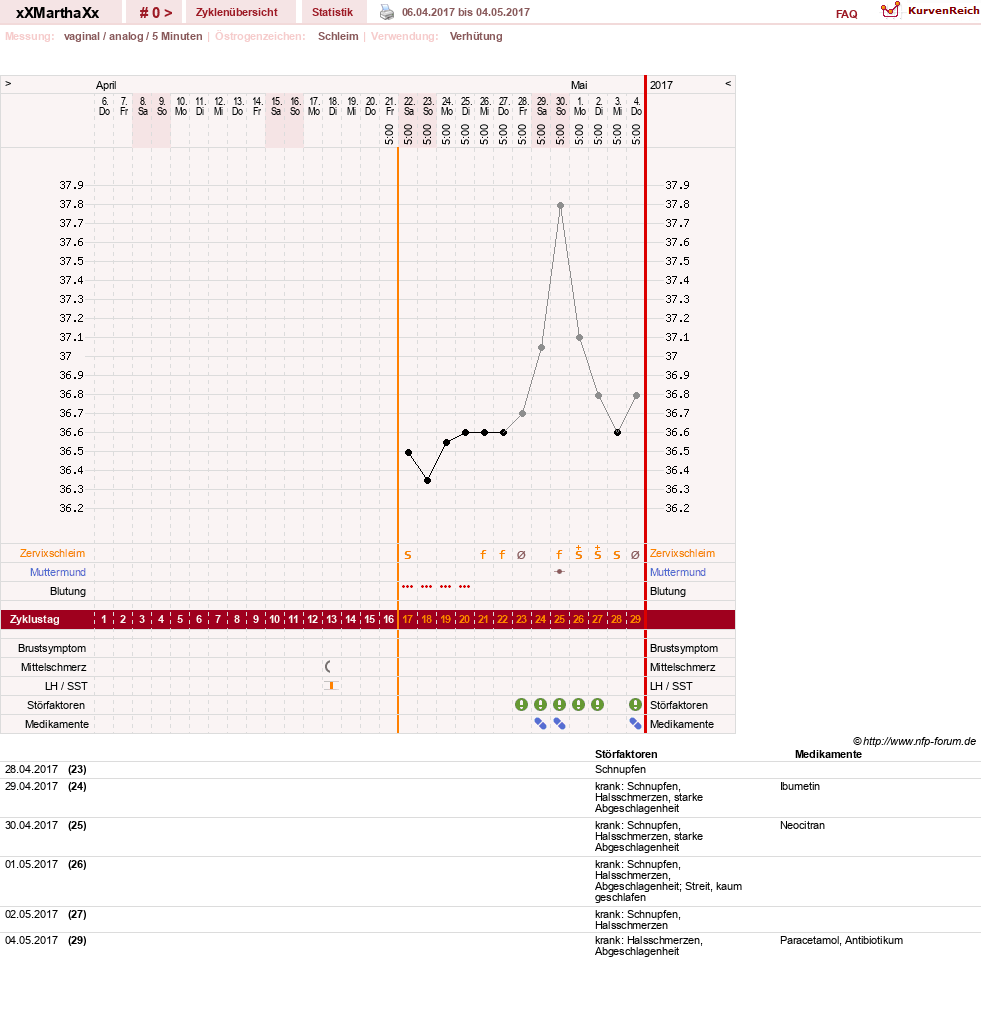Viewport: 981px width, 1021px height.
Task: Click the Zervixschleim S+ symbol on day 27
Action: click(598, 553)
